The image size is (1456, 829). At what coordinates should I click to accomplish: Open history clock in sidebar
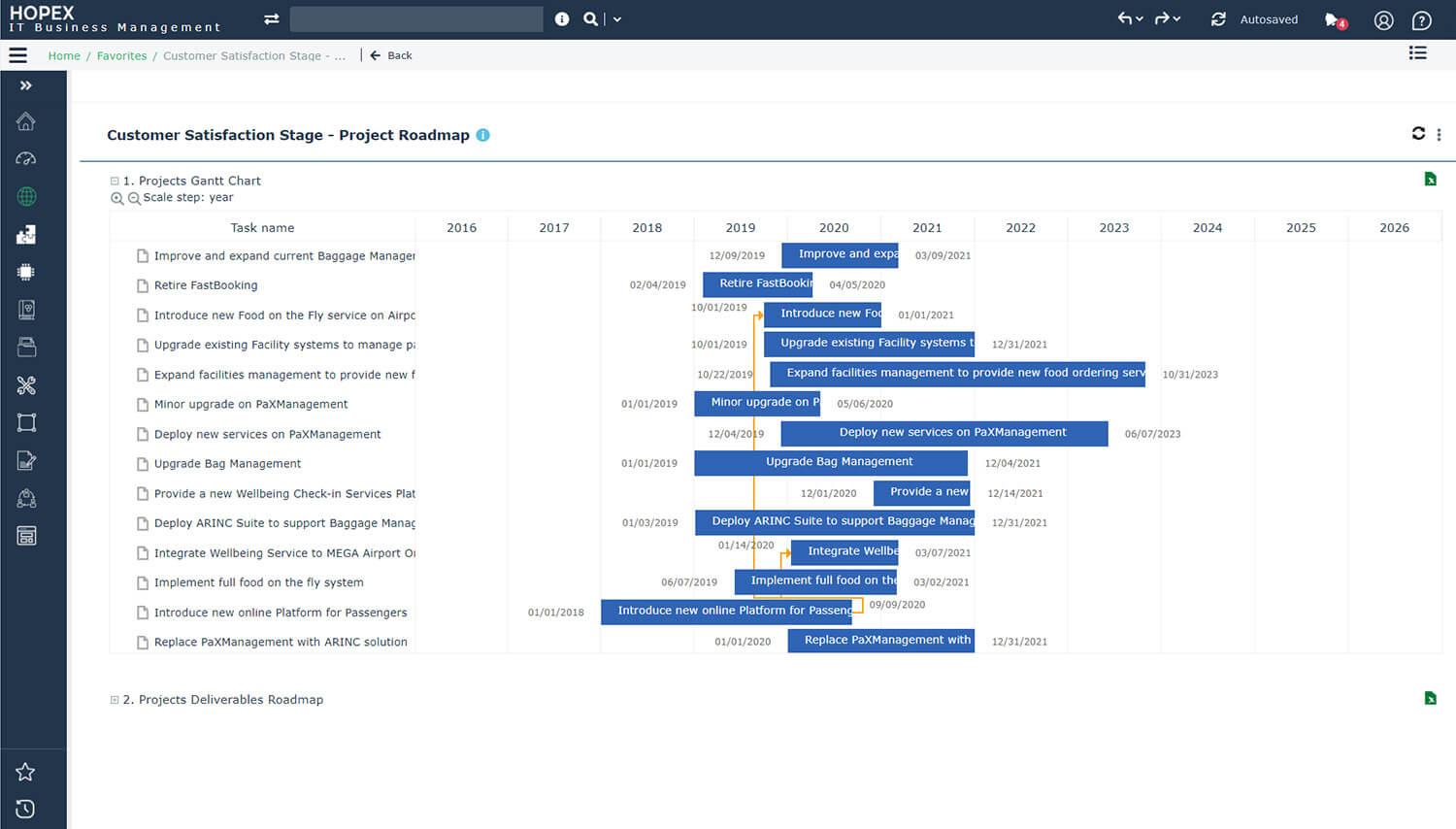click(25, 809)
